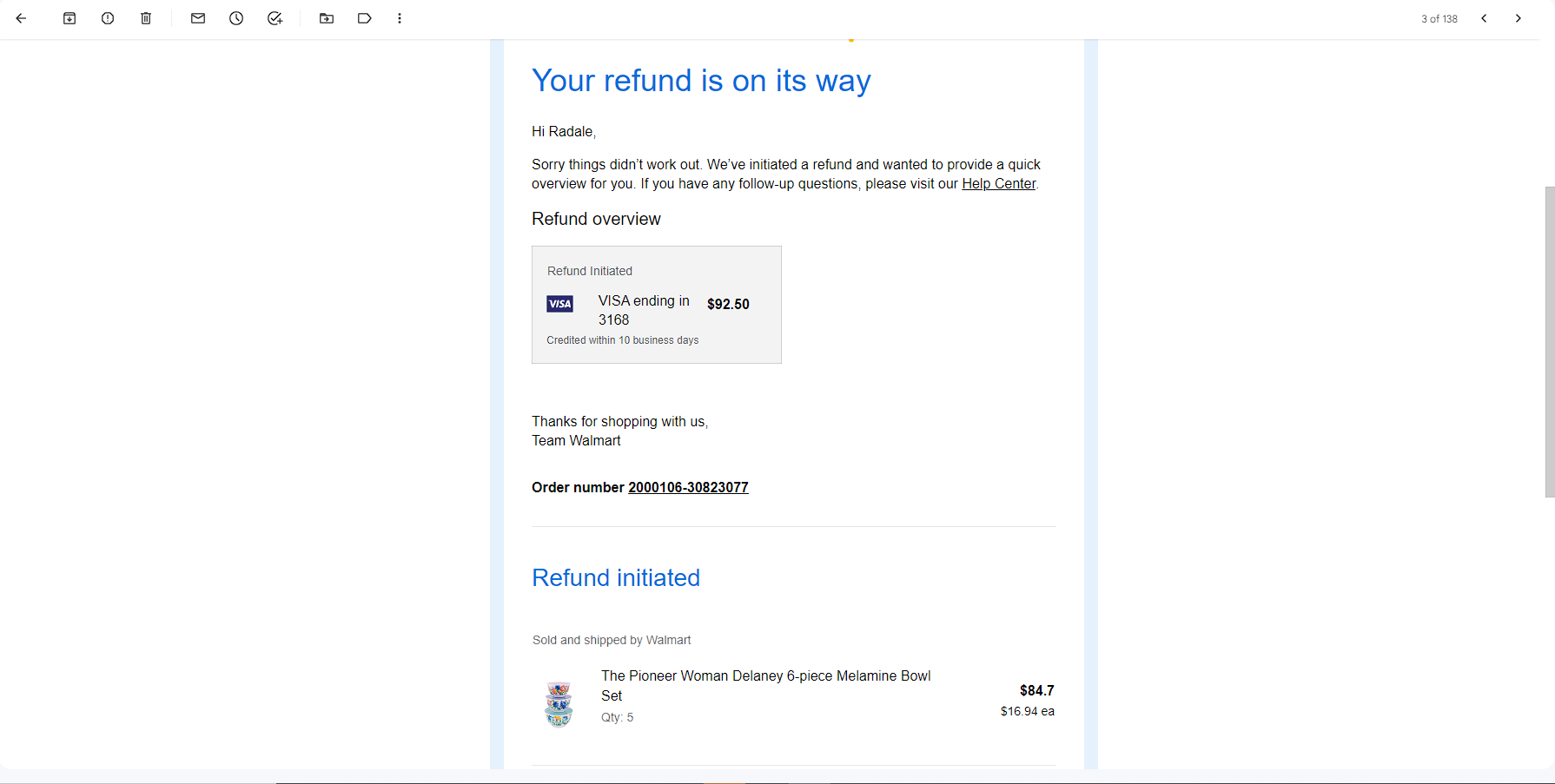Click the VISA card logo

click(559, 304)
